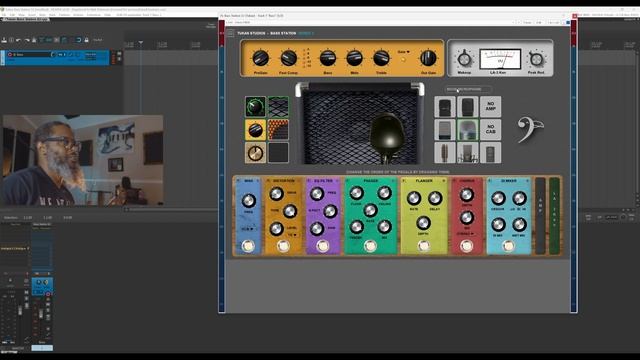Image resolution: width=640 pixels, height=360 pixels.
Task: Select the tan amp head model
Action: (x=256, y=153)
